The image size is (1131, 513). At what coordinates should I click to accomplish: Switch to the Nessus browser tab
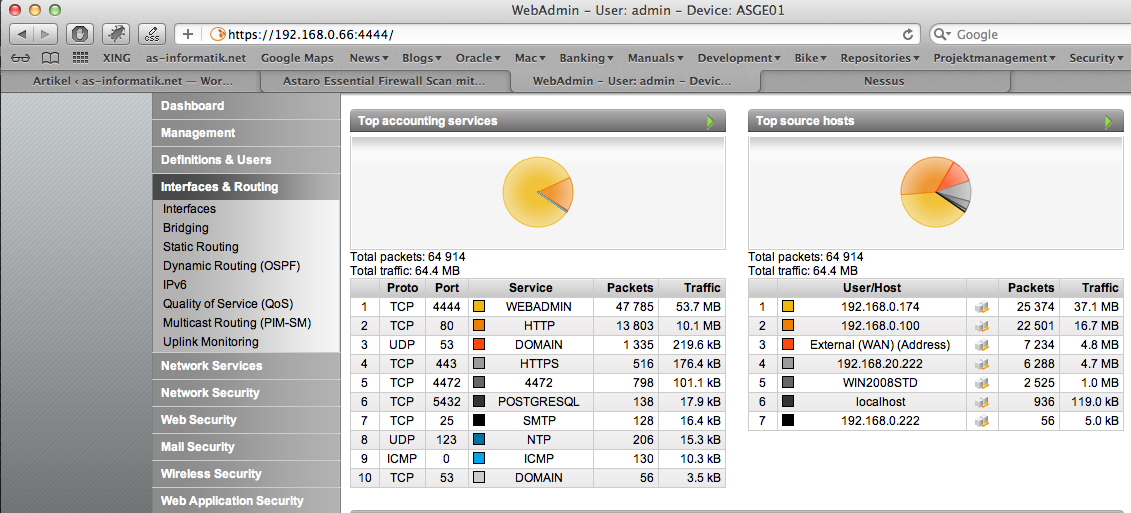[x=884, y=80]
